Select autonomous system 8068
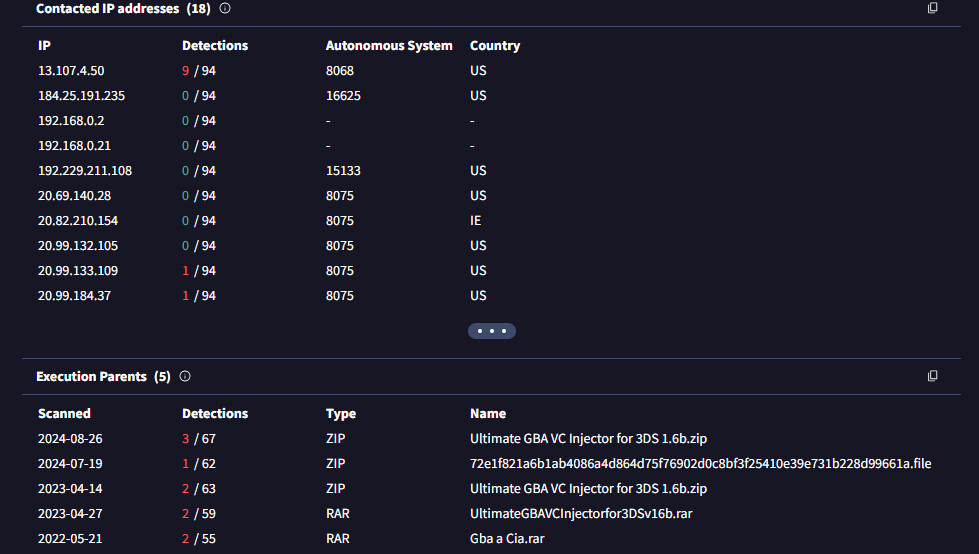This screenshot has width=979, height=554. click(x=340, y=71)
